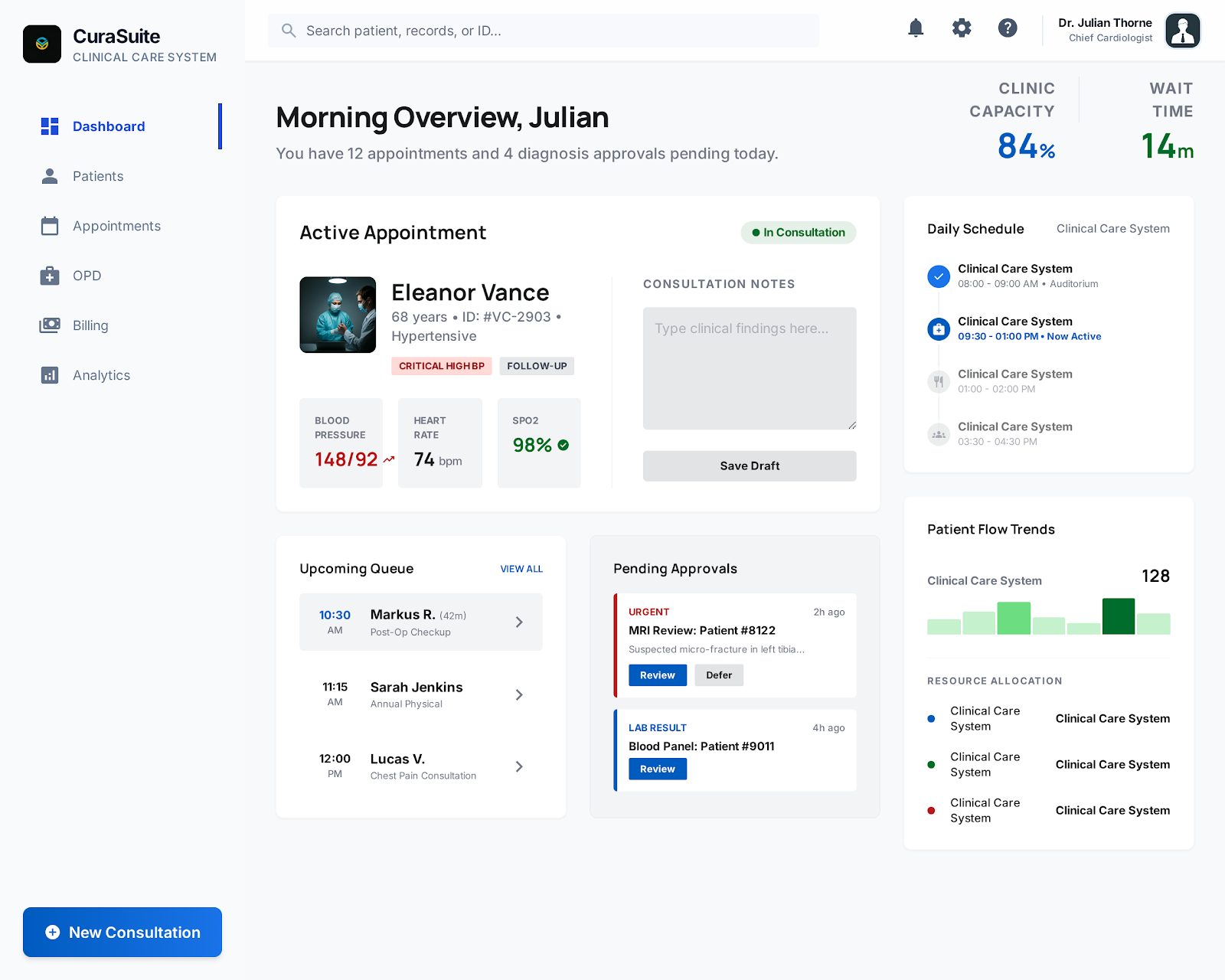Click the OPD medical kit icon
This screenshot has width=1225, height=980.
(x=50, y=276)
